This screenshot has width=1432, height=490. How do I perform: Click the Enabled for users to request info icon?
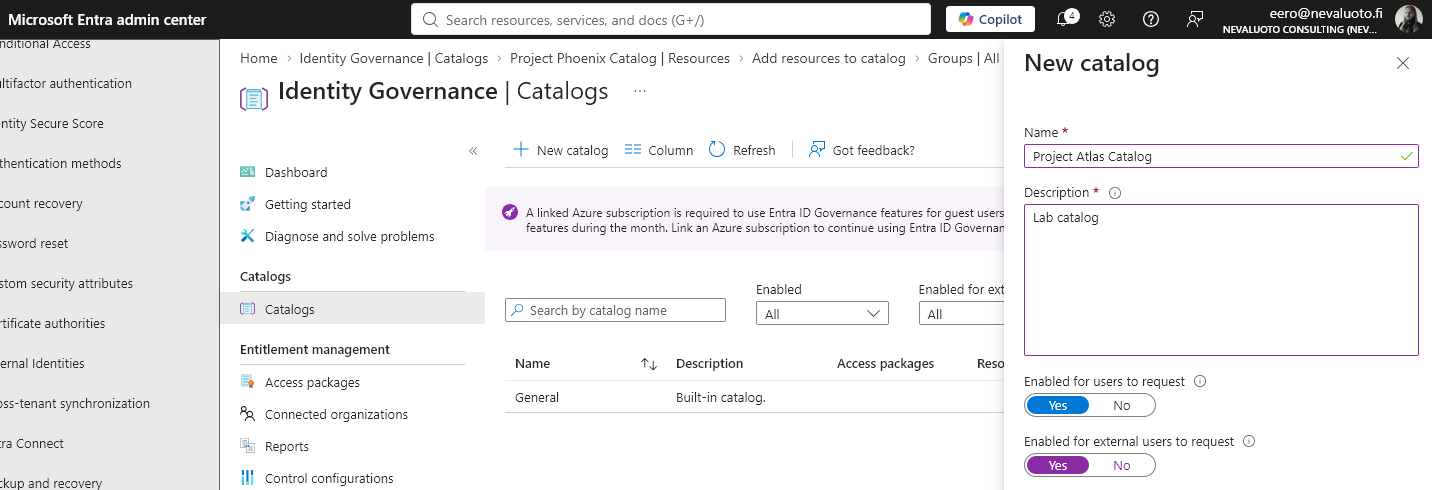pos(1200,381)
